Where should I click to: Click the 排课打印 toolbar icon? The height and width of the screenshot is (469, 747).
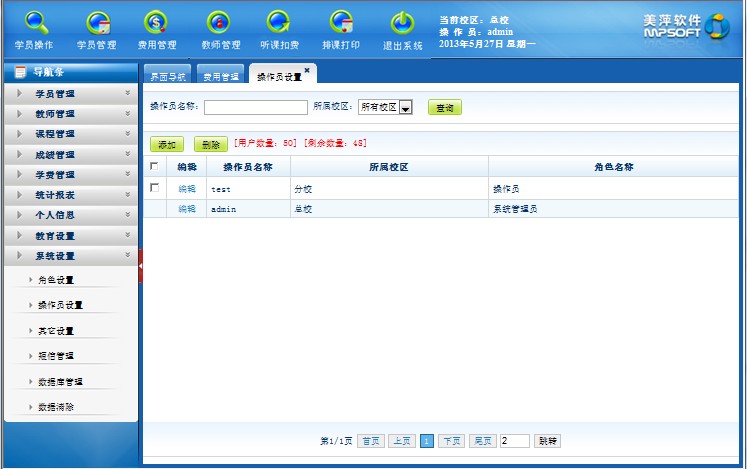[x=341, y=23]
